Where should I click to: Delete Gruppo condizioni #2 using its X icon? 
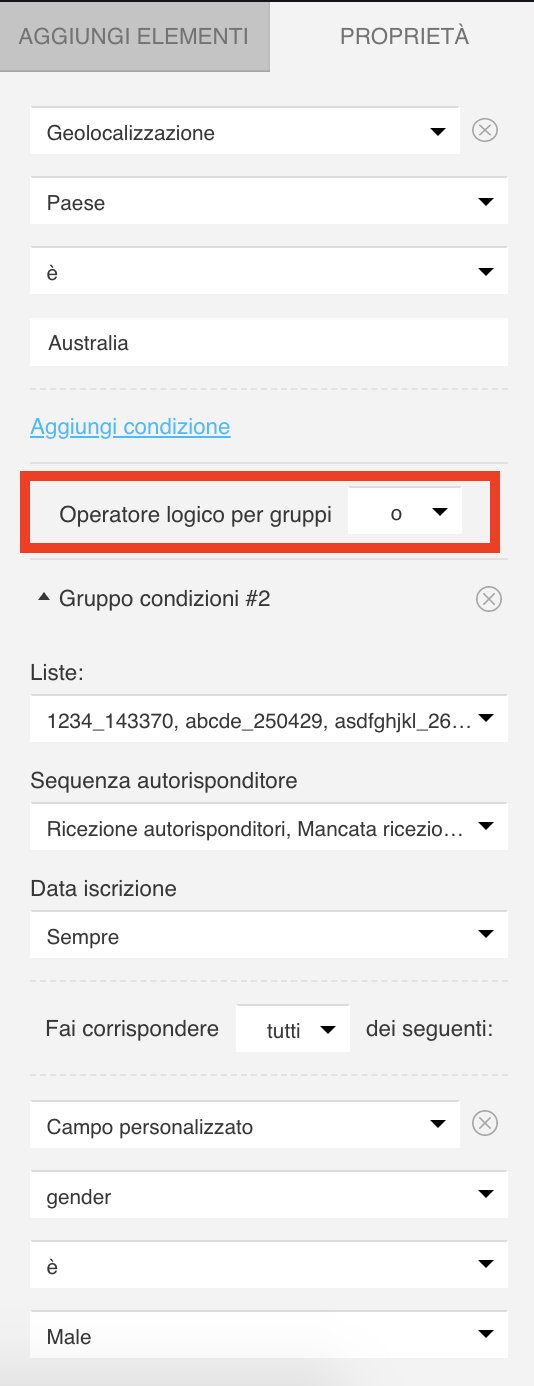[488, 599]
